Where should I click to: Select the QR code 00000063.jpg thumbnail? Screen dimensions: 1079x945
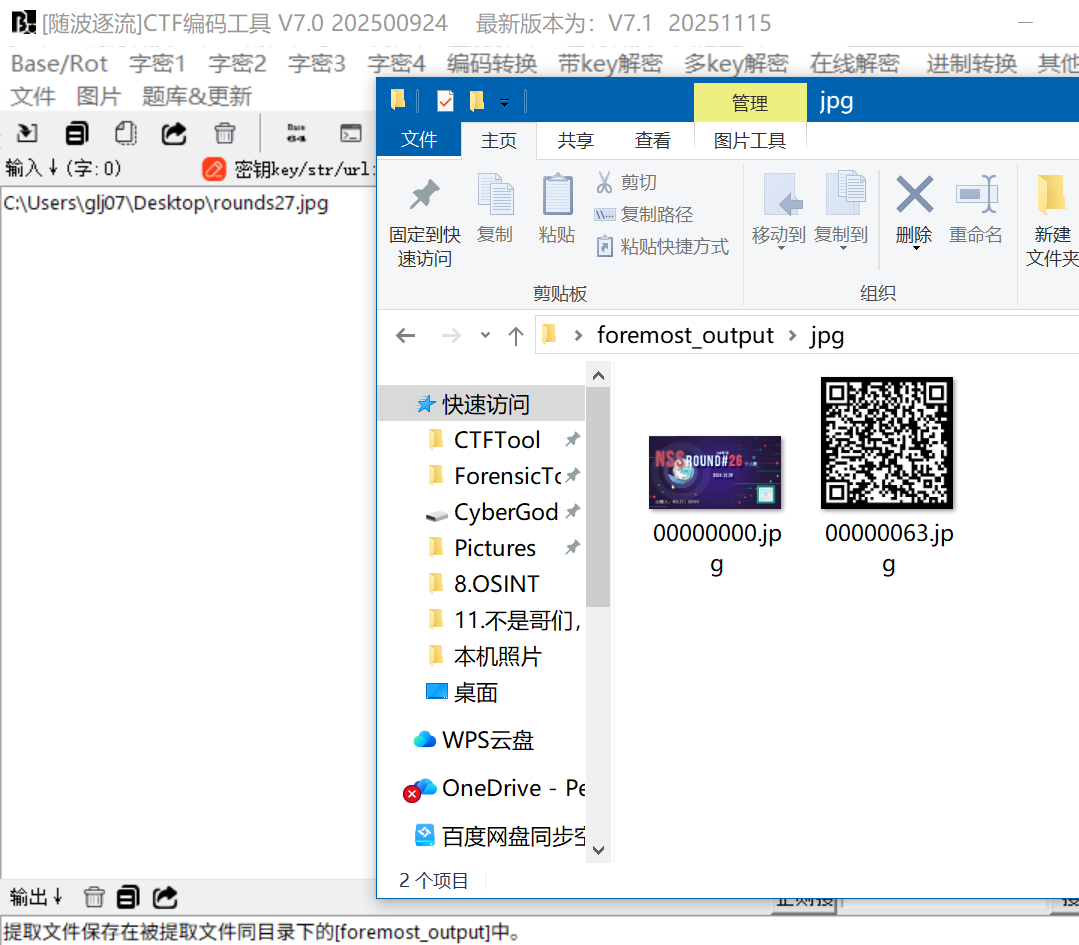(887, 443)
